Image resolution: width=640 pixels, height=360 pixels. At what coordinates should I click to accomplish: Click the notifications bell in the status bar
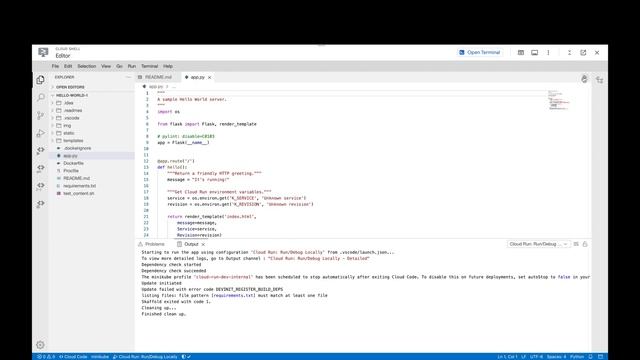pos(591,357)
